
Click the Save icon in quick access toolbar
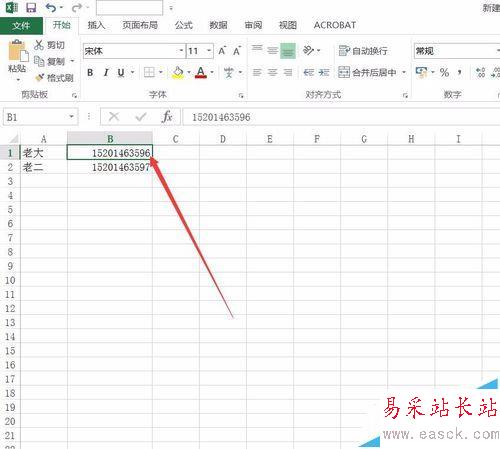(x=31, y=7)
